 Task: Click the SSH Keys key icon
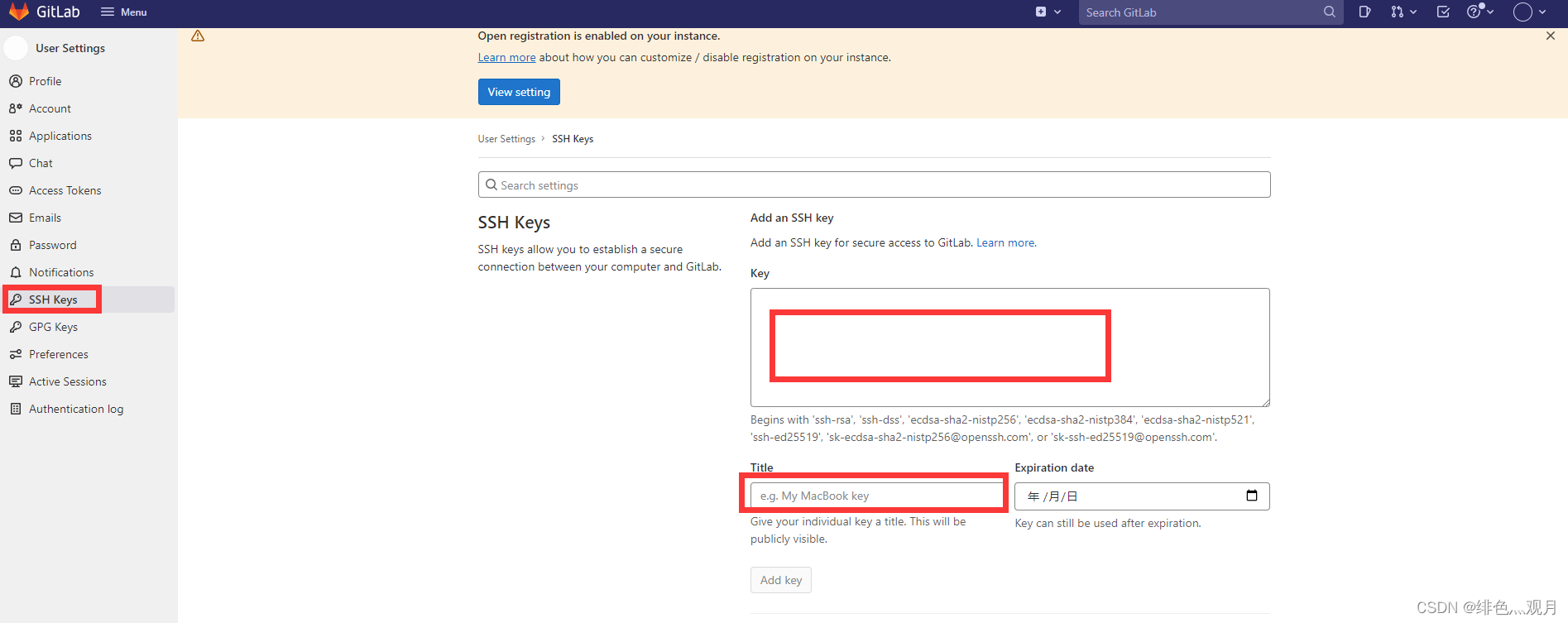[x=16, y=300]
